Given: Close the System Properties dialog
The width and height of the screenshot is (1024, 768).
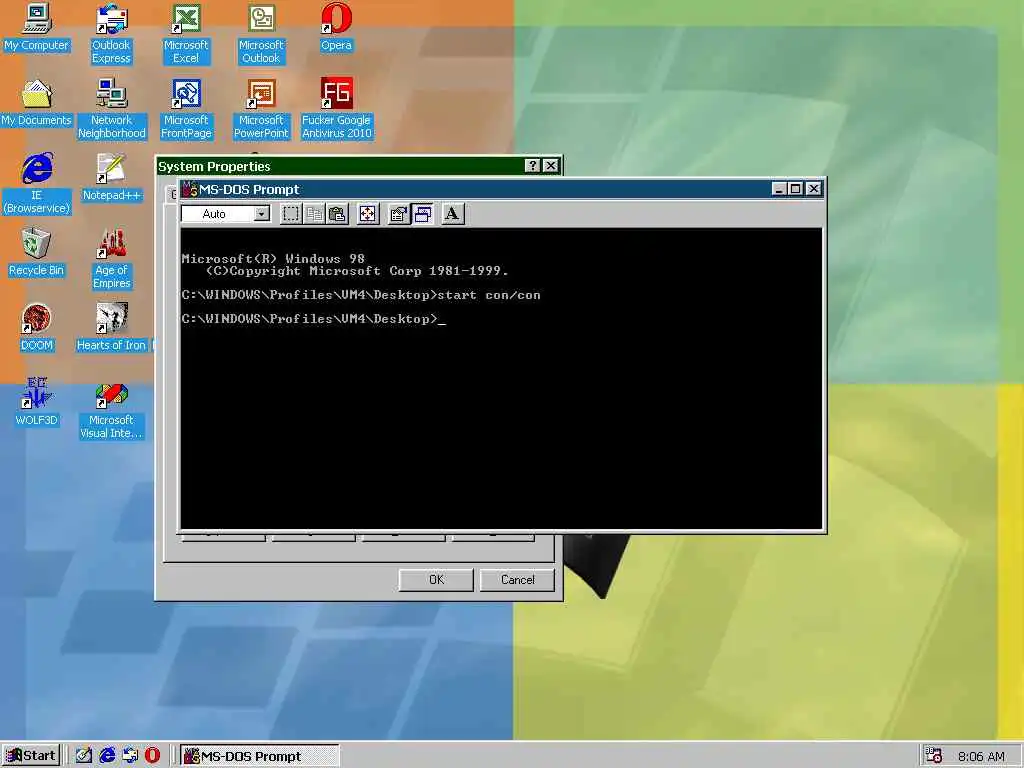Looking at the screenshot, I should (551, 166).
